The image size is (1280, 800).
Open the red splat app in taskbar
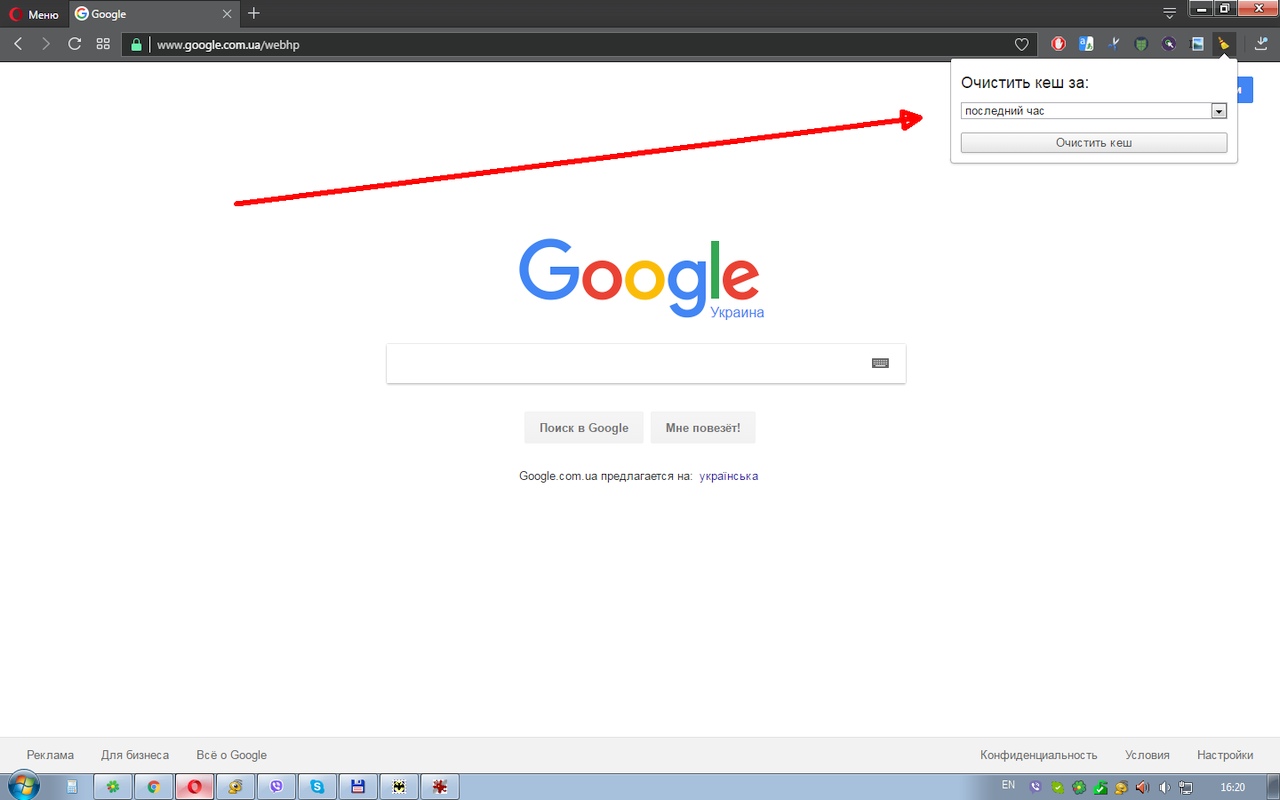click(x=440, y=787)
